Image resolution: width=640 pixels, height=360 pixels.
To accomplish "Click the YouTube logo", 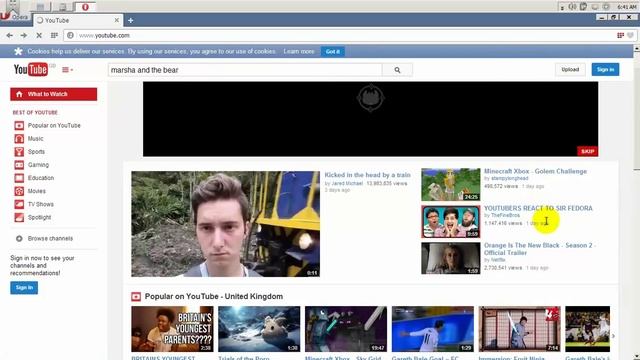I will point(31,70).
